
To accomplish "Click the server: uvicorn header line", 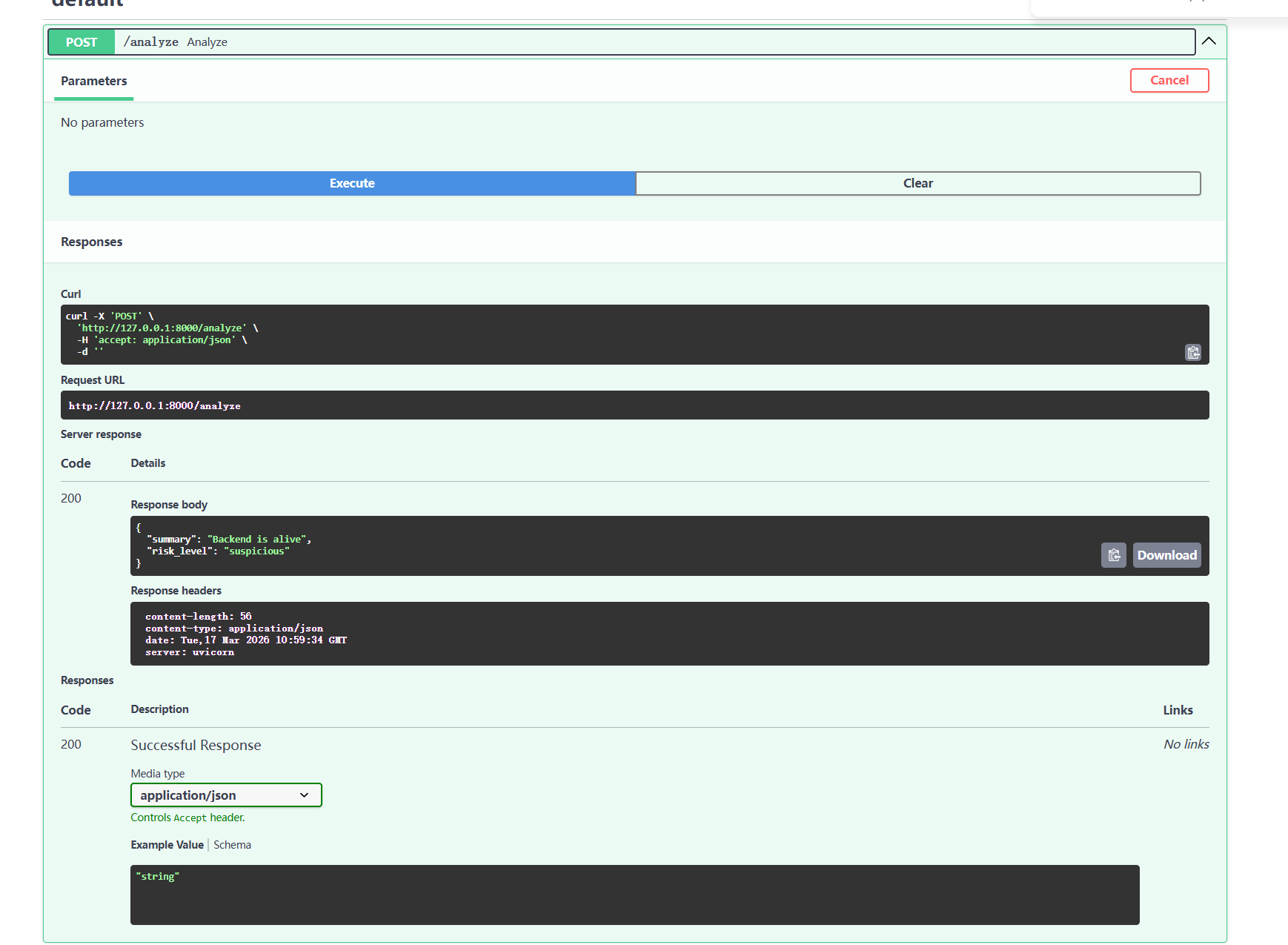I will click(190, 652).
